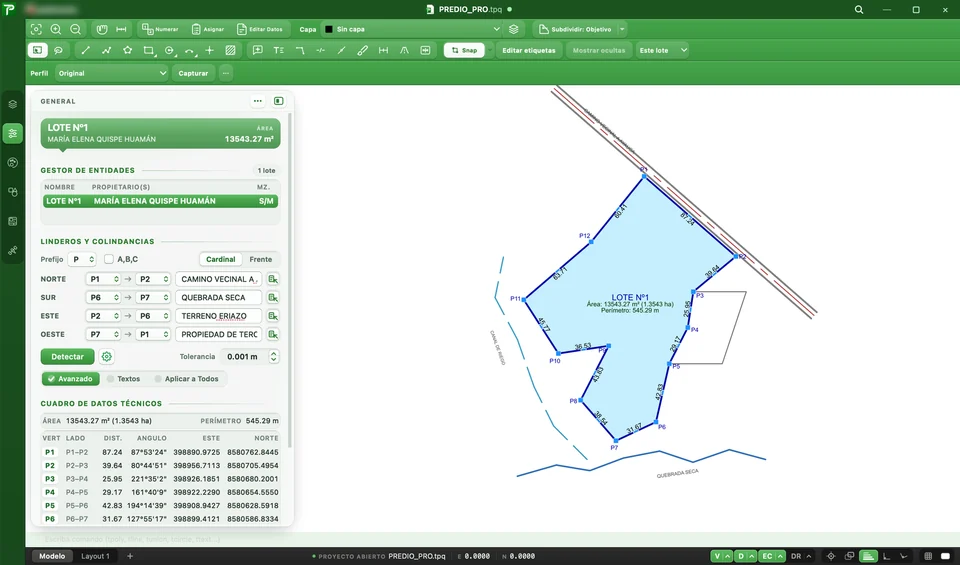Screen dimensions: 960x565
Task: Select the dimension measure tool in drawing toolbar
Action: pyautogui.click(x=383, y=50)
